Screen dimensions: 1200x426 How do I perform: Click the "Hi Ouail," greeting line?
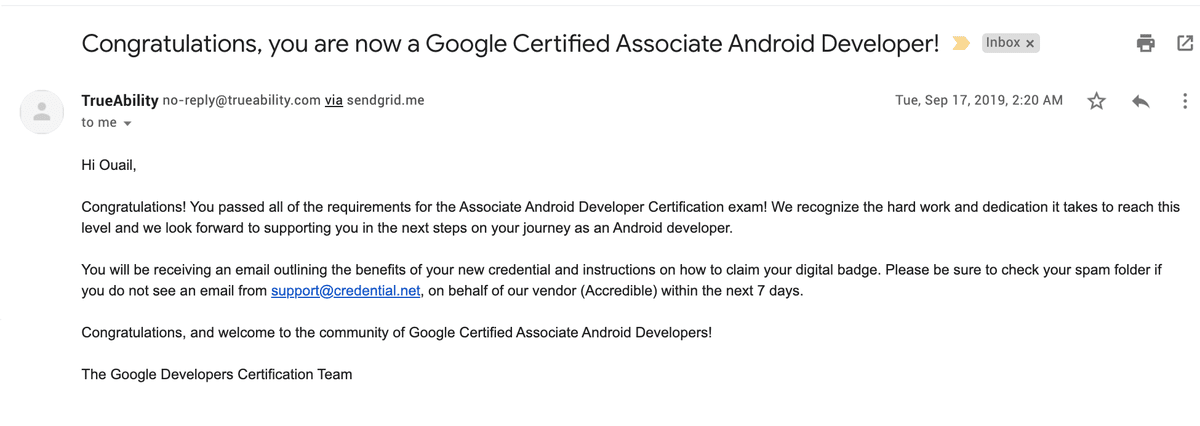click(108, 165)
